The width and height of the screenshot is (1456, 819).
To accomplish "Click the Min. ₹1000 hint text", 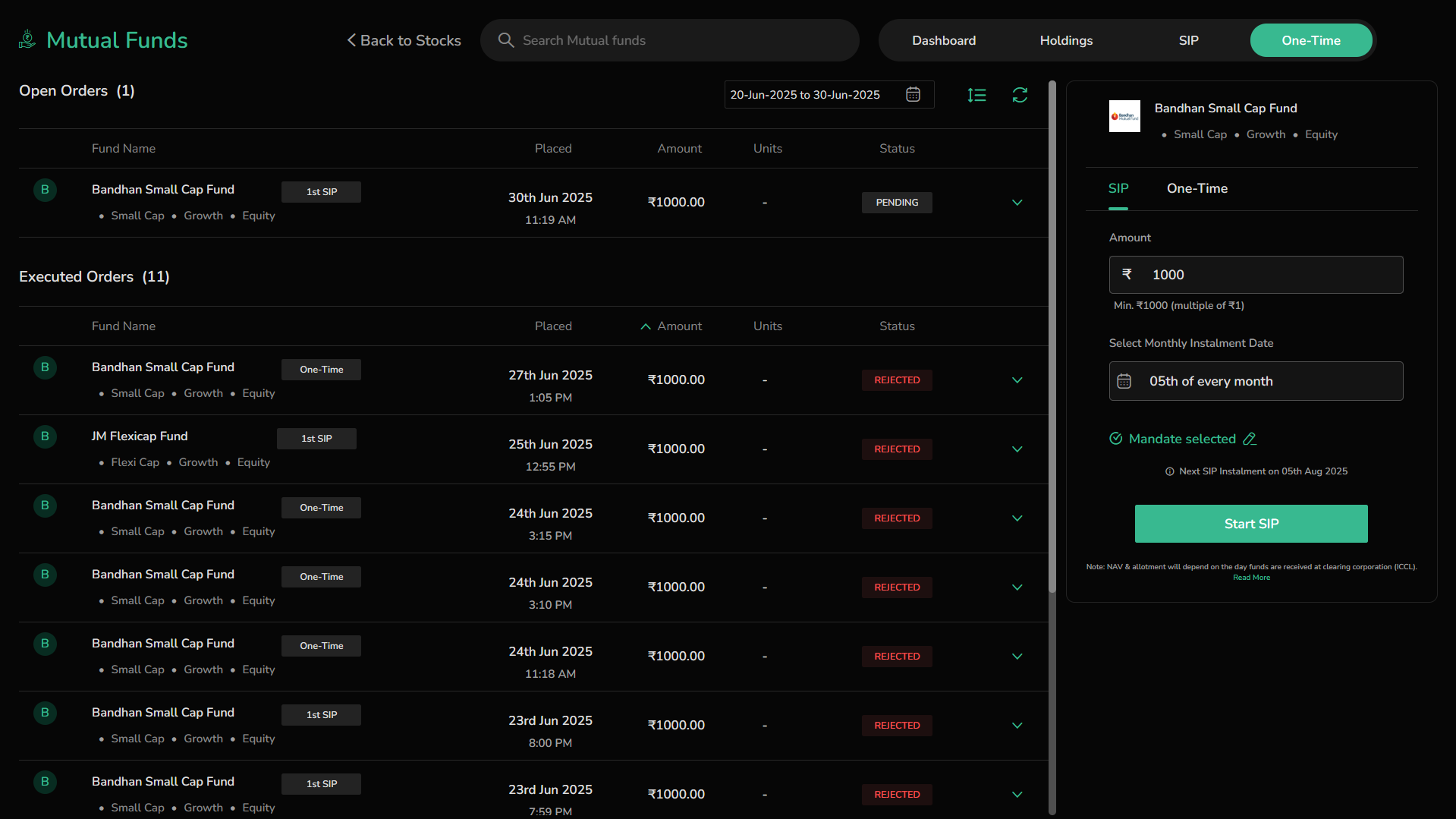I will tap(1178, 306).
